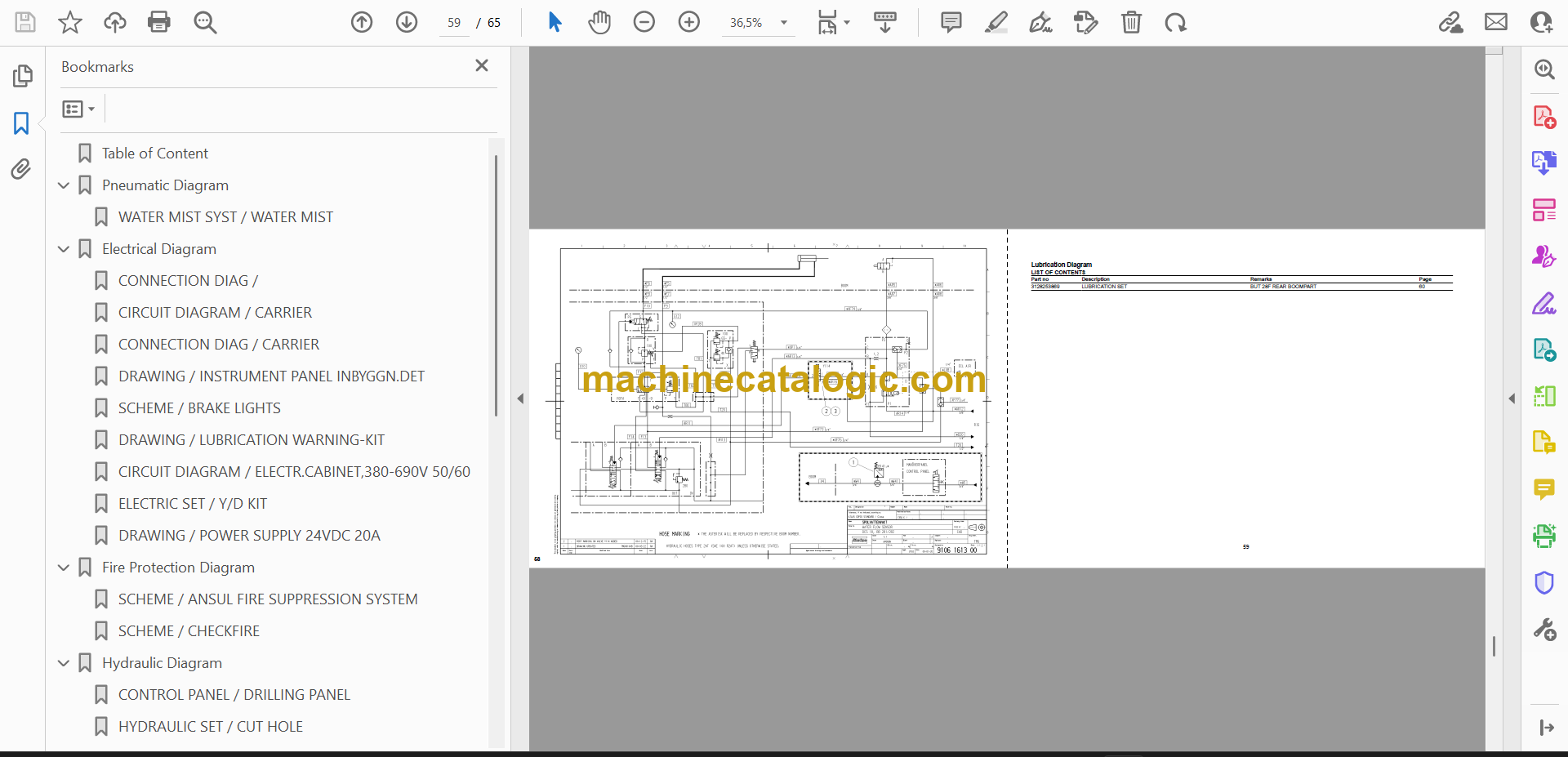Activate the hand pan tool
This screenshot has height=757, width=1568.
[x=599, y=22]
